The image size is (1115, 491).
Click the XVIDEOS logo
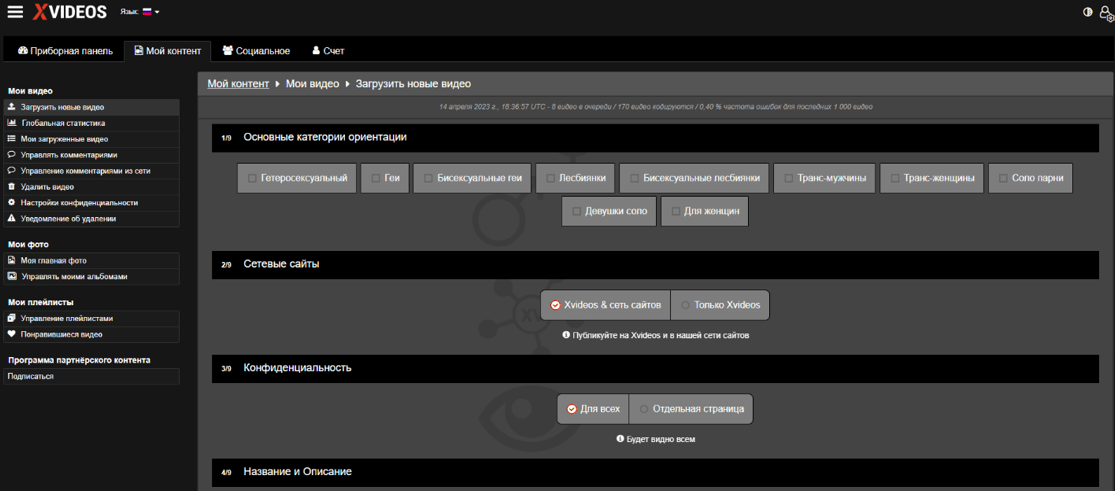pyautogui.click(x=70, y=11)
